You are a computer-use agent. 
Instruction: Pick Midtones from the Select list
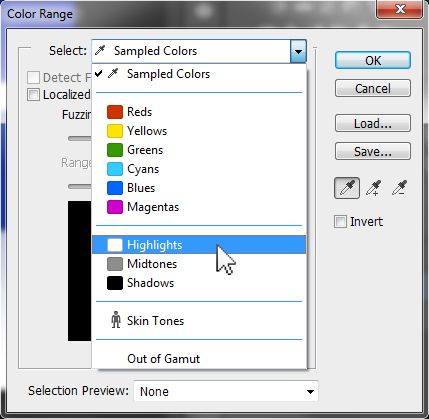click(199, 264)
